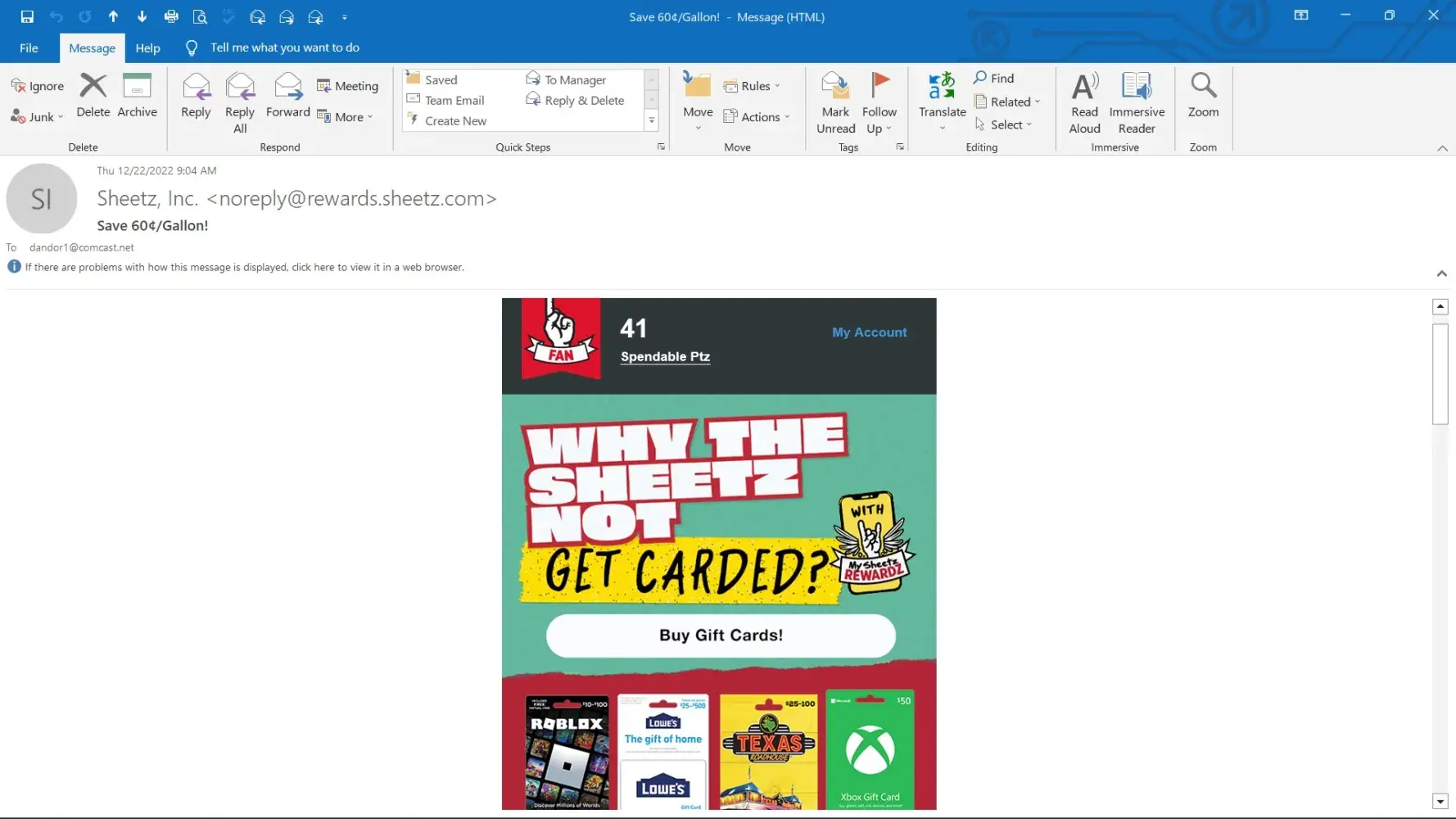Expand the Junk dropdown
Screen dimensions: 1456x819
tap(38, 117)
